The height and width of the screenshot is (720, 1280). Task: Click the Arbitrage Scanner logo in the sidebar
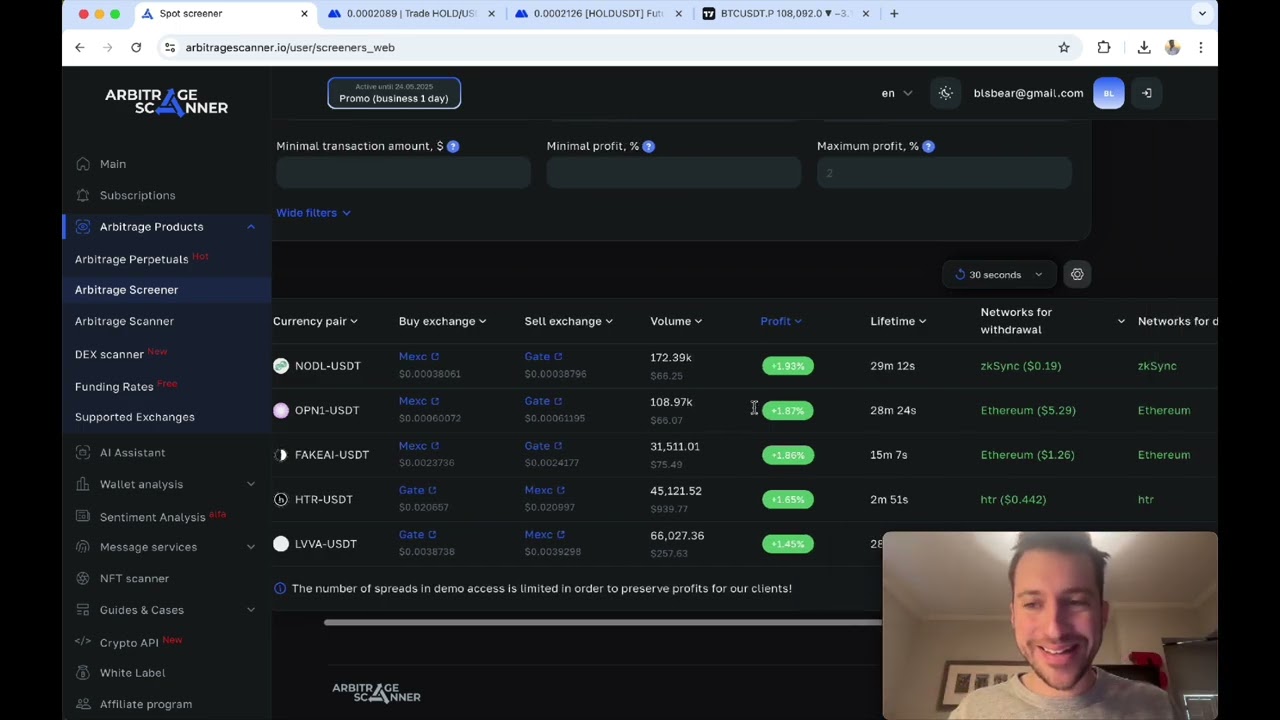[x=166, y=101]
